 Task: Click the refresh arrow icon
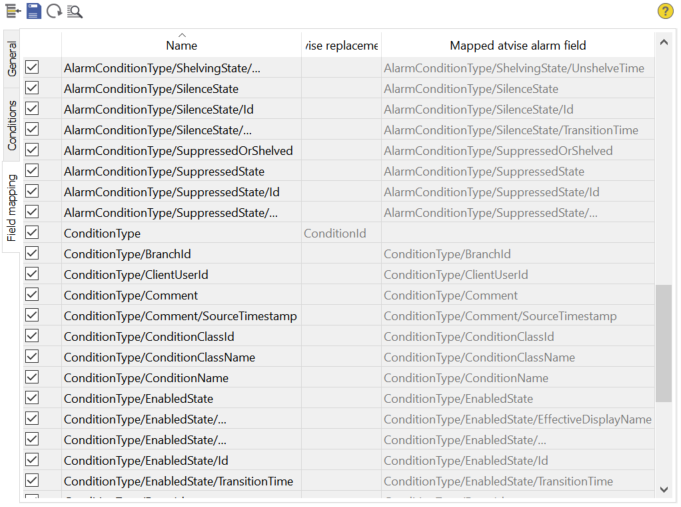[x=53, y=11]
